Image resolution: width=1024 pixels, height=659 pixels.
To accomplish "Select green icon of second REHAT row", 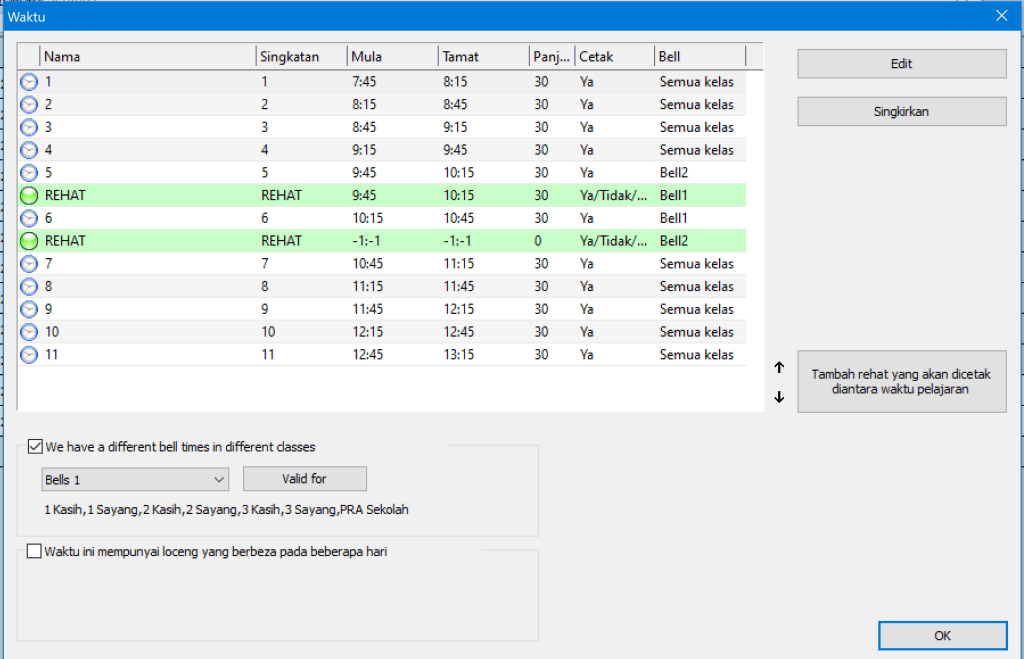I will click(29, 241).
